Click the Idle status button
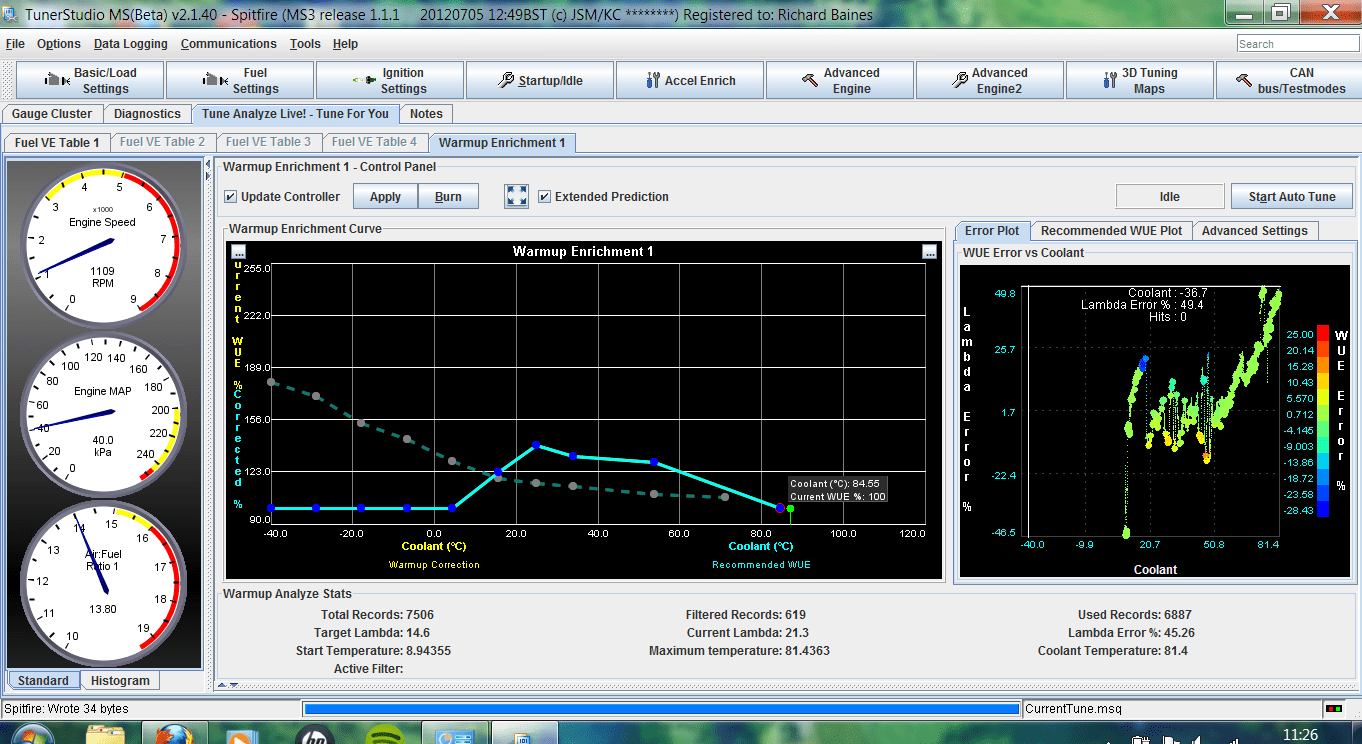Screen dimensions: 1362x744 pos(1170,196)
